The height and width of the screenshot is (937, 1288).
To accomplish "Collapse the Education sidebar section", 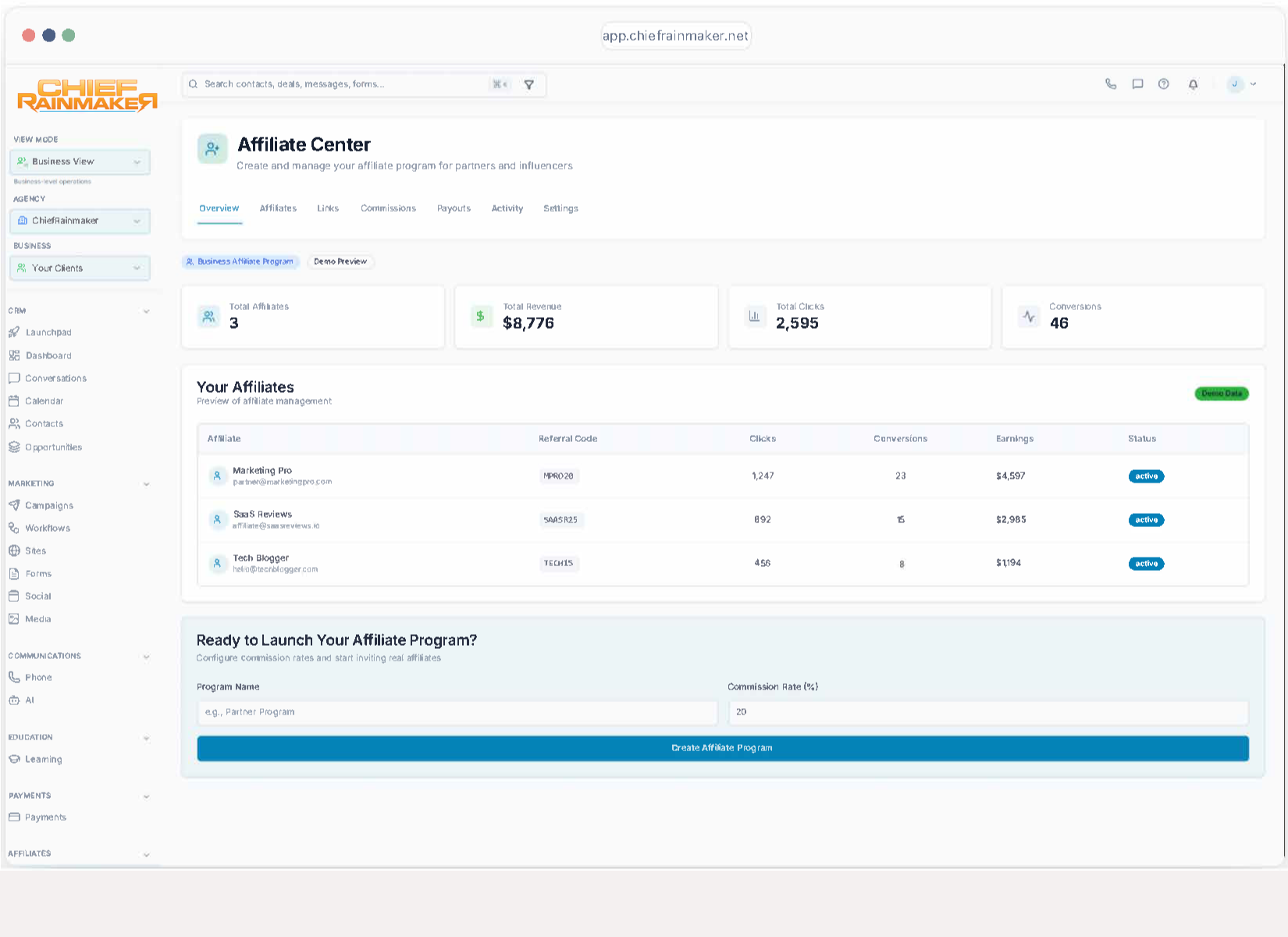I will coord(146,738).
